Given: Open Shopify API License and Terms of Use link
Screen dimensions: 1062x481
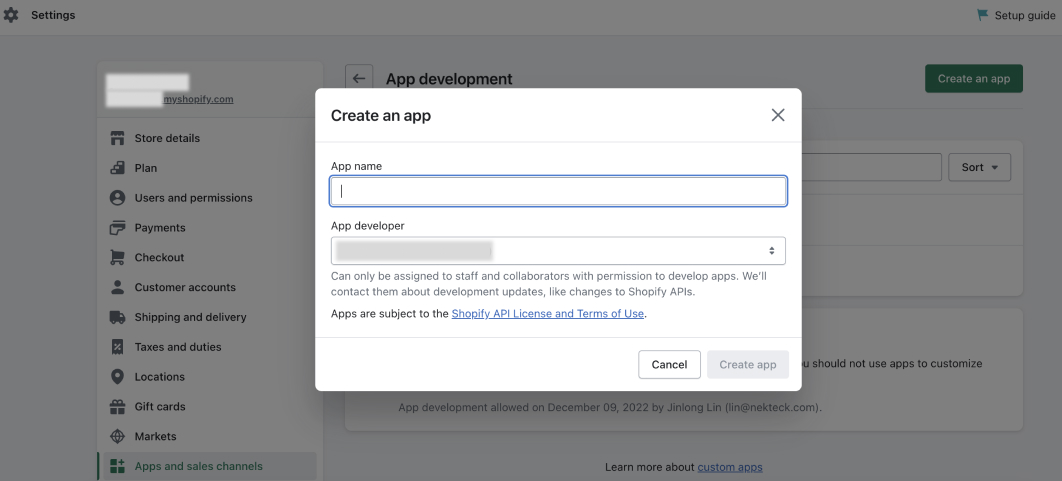Looking at the screenshot, I should click(x=547, y=314).
